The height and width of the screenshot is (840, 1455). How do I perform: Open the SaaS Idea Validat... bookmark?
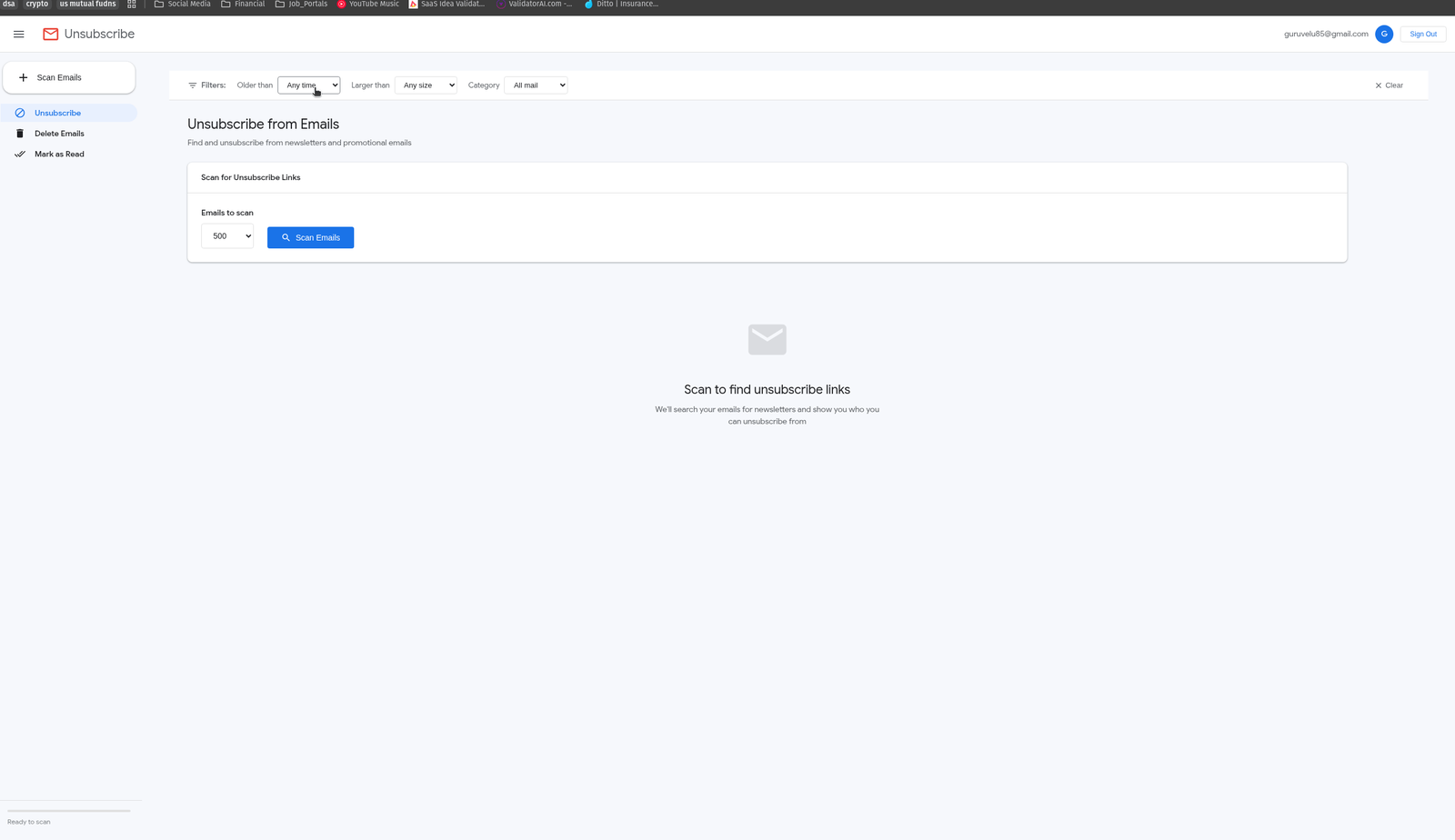(447, 5)
